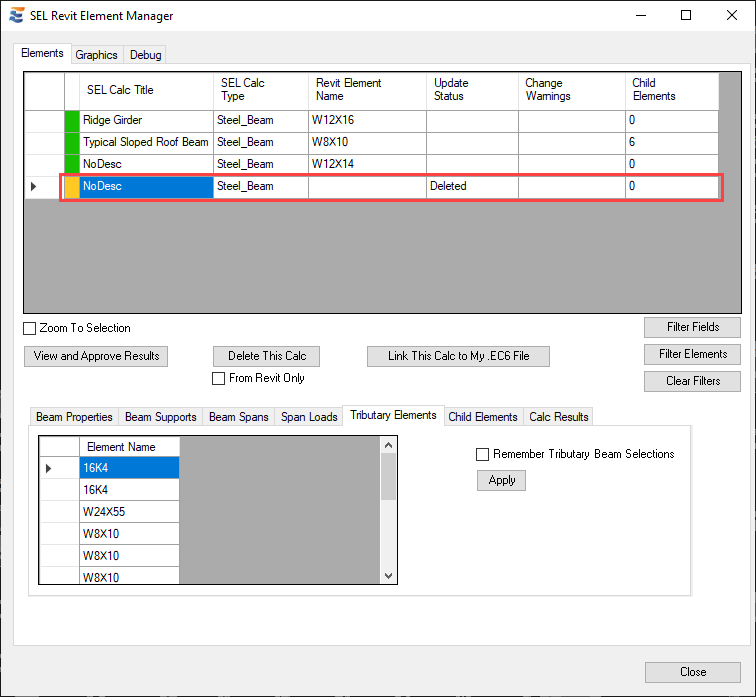Screen dimensions: 756x697
Task: Select the second 16K4 tributary element
Action: (129, 490)
